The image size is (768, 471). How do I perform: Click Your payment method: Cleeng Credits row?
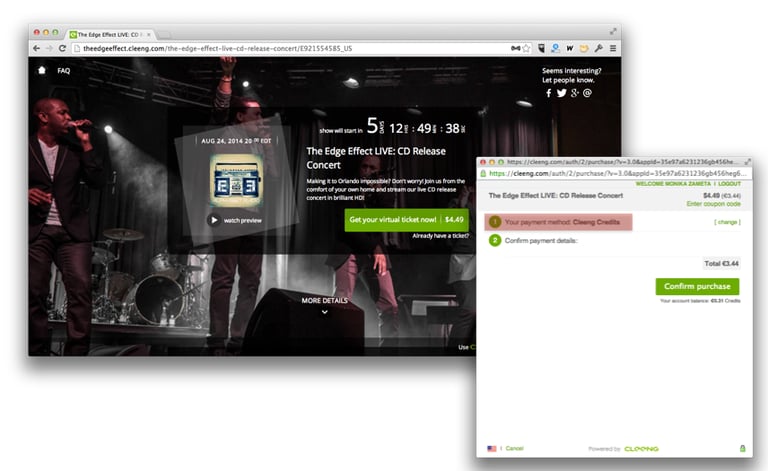558,222
